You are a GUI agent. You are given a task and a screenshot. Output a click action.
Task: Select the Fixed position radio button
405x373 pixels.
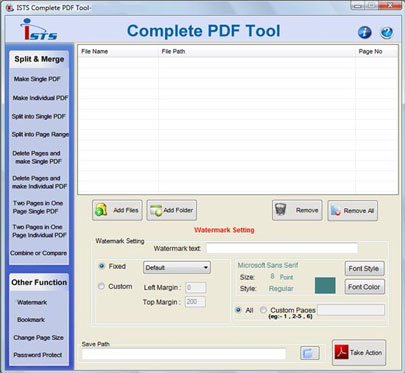[x=102, y=266]
